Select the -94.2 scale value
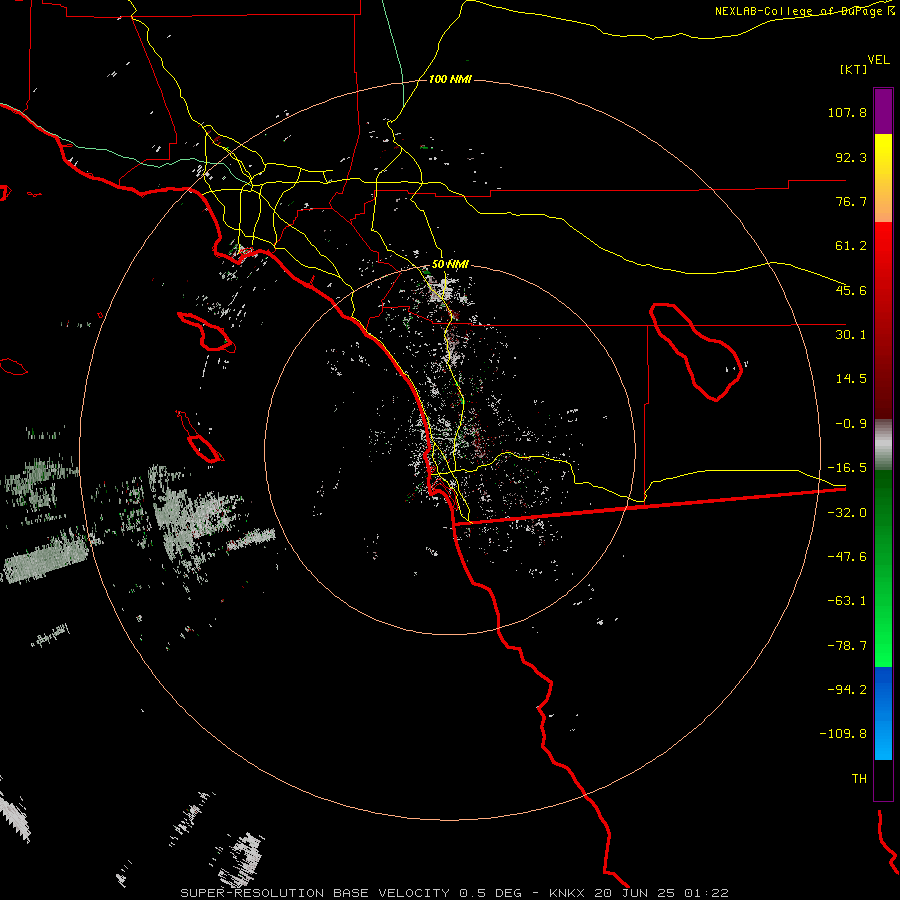 tap(847, 690)
